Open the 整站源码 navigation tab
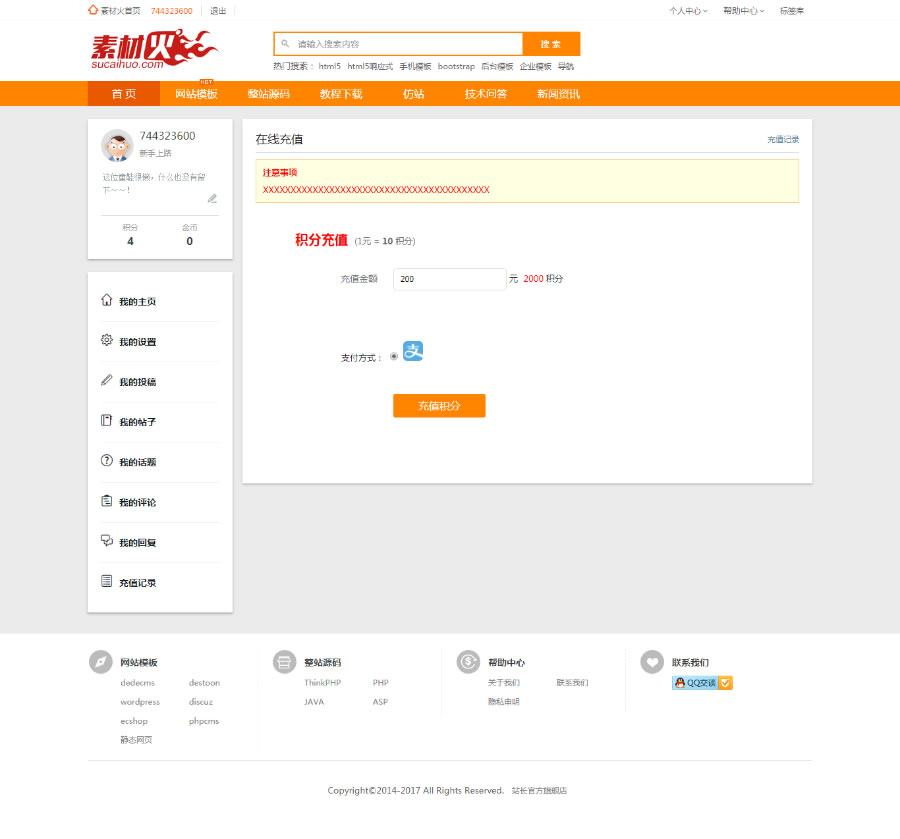The image size is (900, 839). 269,94
